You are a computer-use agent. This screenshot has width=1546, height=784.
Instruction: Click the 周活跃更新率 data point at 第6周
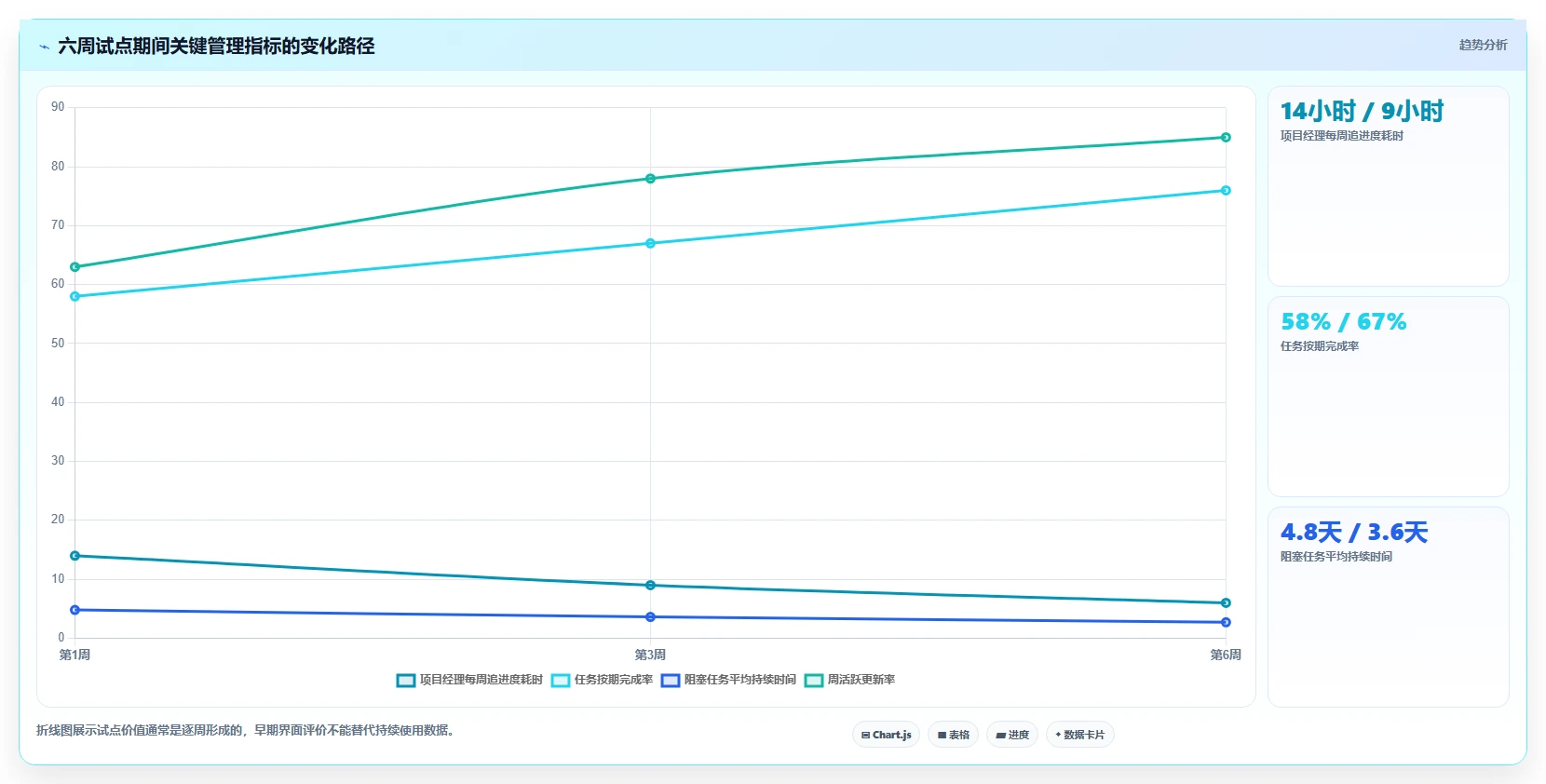click(x=1226, y=138)
